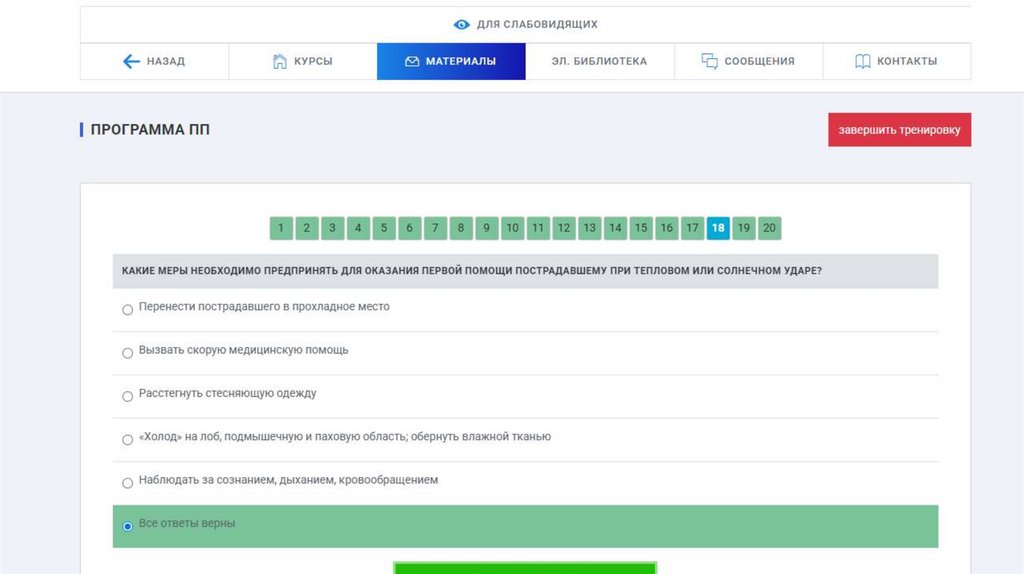Click the label text Расстегнуть стесняющую одежду
Screen dimensions: 1024x574
click(x=227, y=393)
